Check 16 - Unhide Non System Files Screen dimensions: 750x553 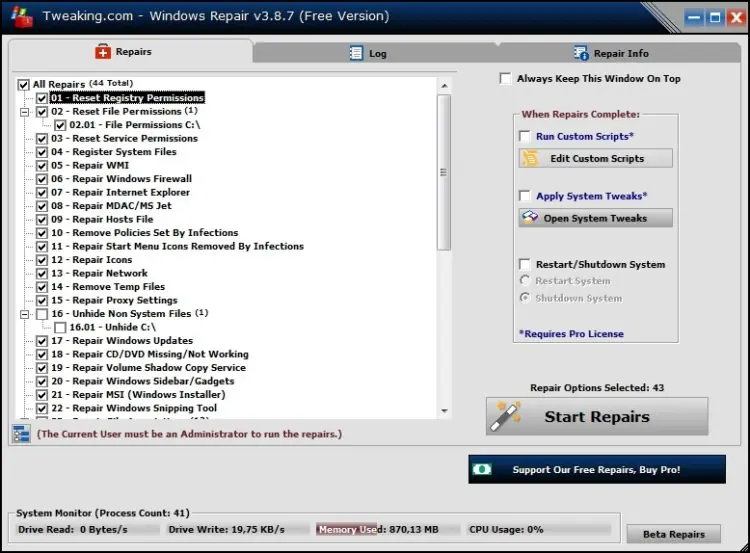[42, 314]
